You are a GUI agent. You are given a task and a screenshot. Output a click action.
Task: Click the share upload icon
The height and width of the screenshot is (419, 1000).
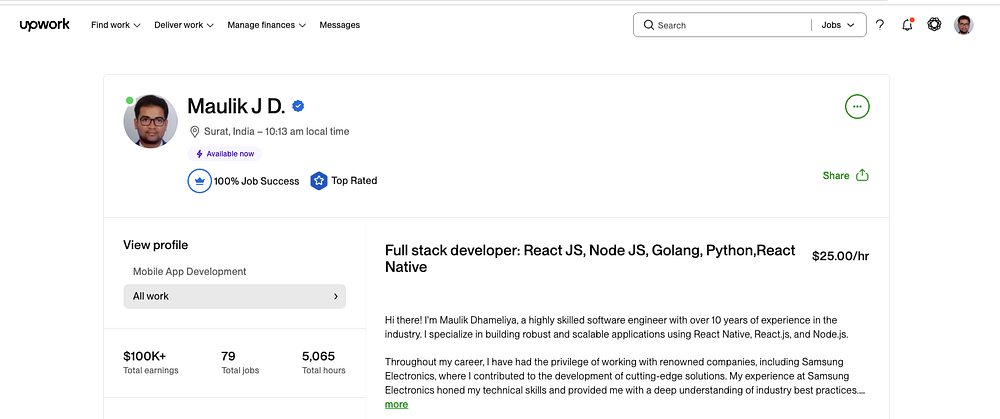tap(862, 175)
